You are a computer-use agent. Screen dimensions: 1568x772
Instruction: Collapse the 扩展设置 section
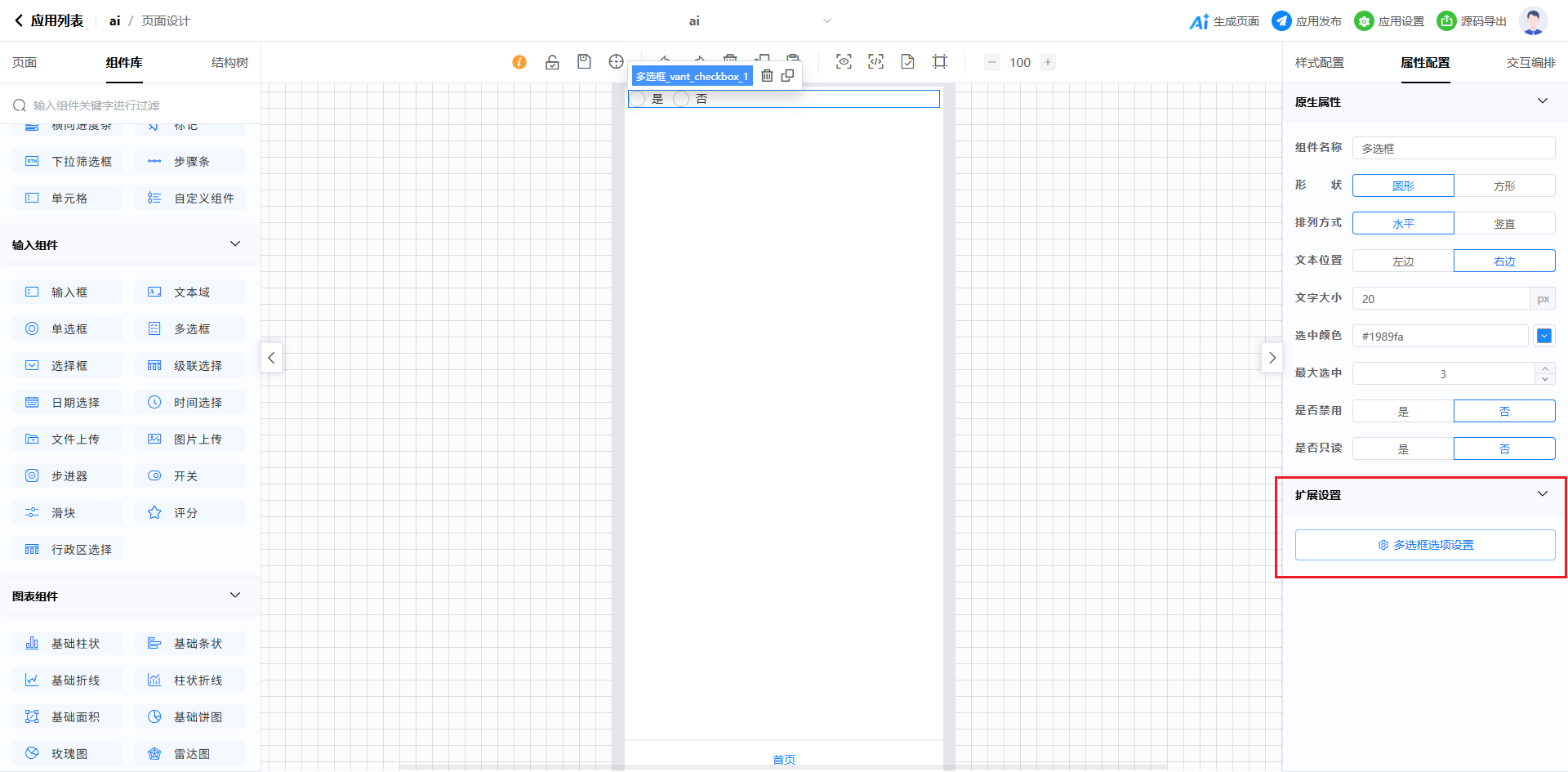1542,494
